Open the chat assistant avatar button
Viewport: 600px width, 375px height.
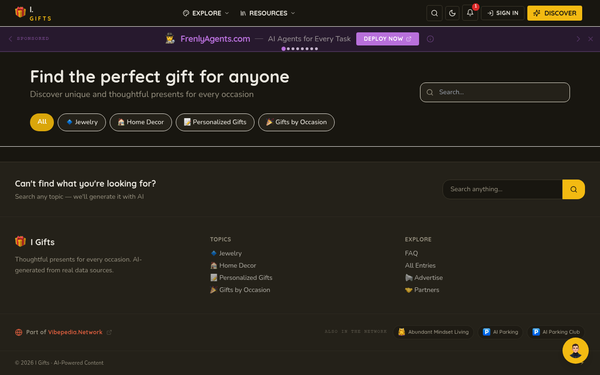click(576, 351)
